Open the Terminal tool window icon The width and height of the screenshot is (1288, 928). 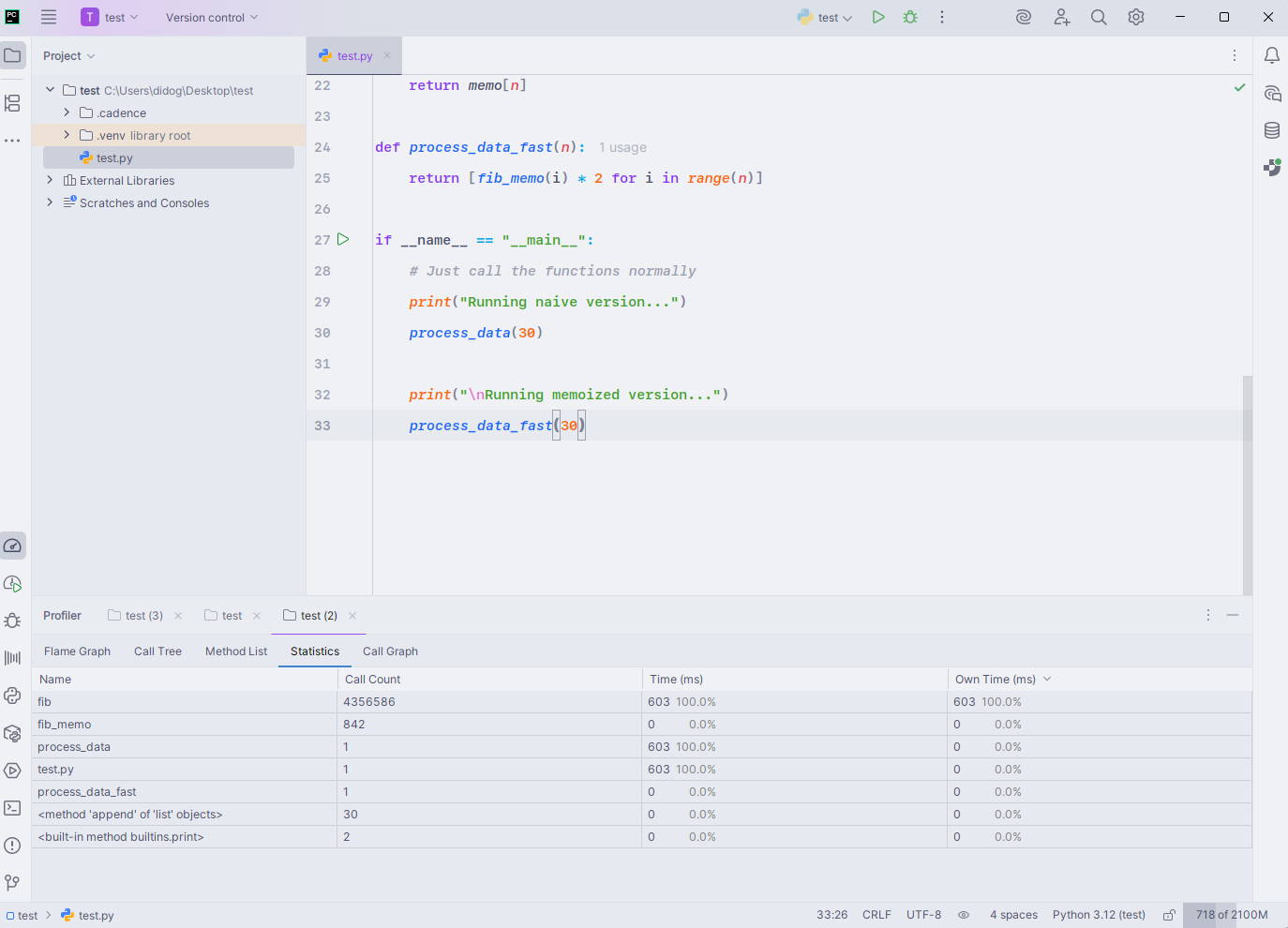(13, 808)
